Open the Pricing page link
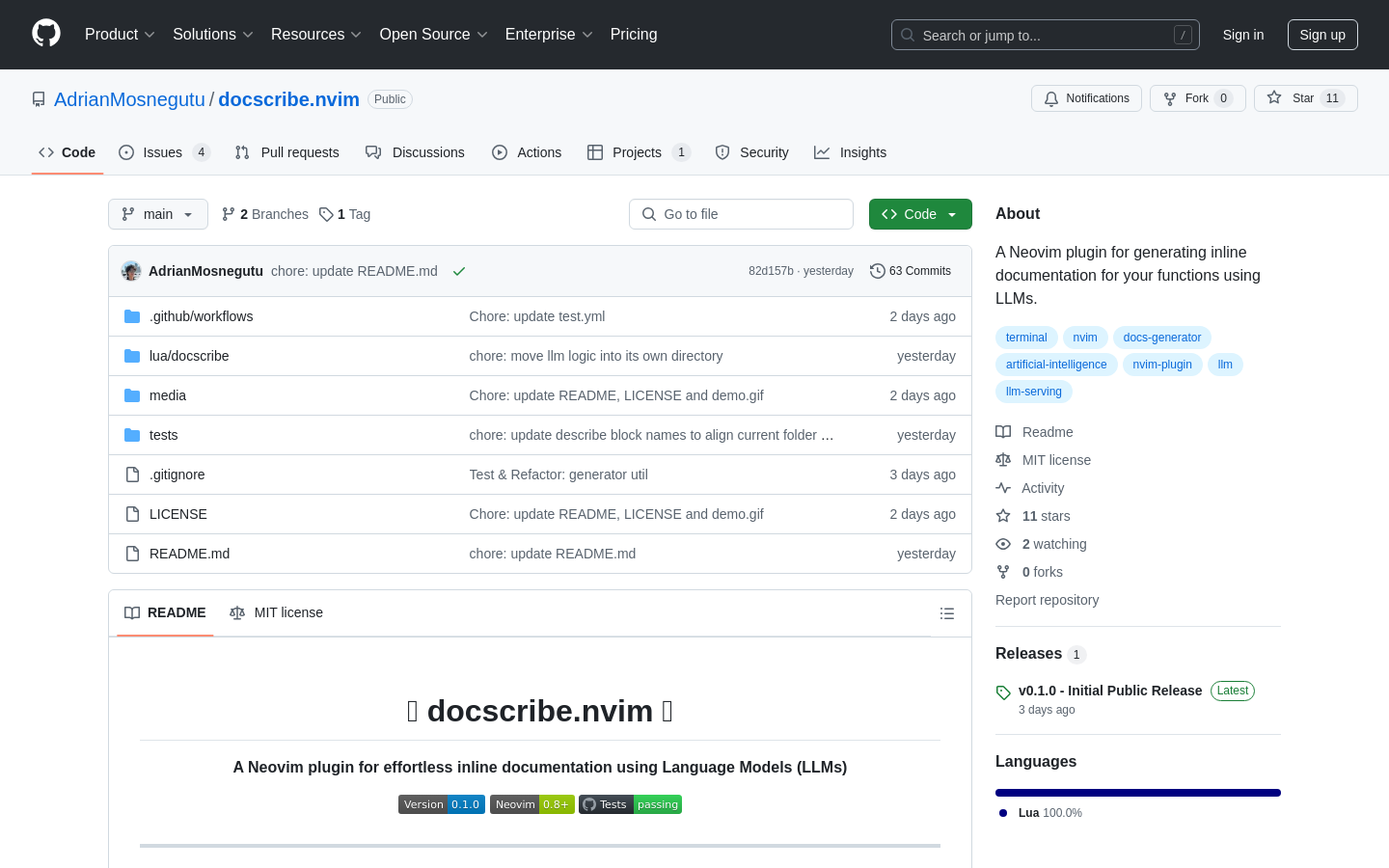The image size is (1389, 868). tap(634, 35)
